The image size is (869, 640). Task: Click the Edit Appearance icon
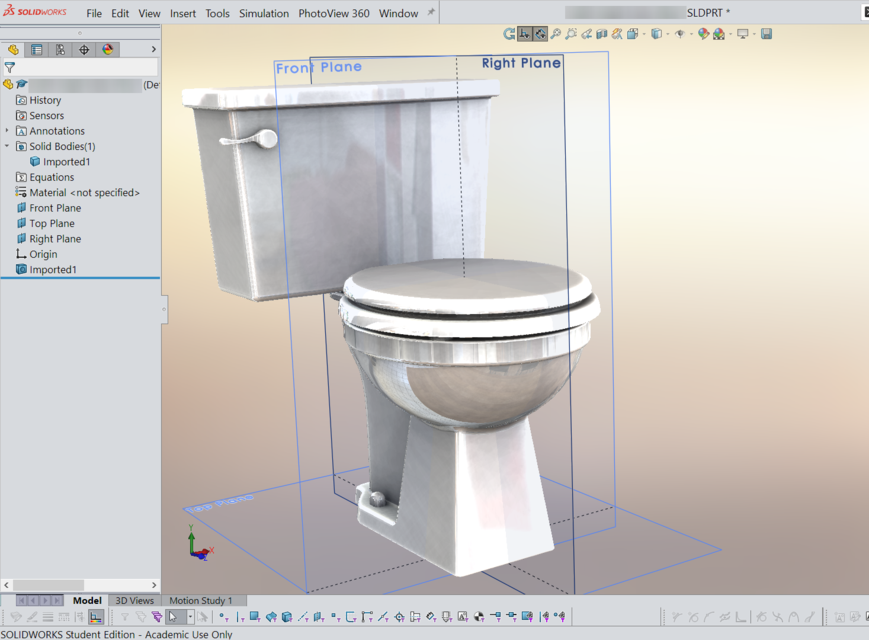pyautogui.click(x=703, y=33)
